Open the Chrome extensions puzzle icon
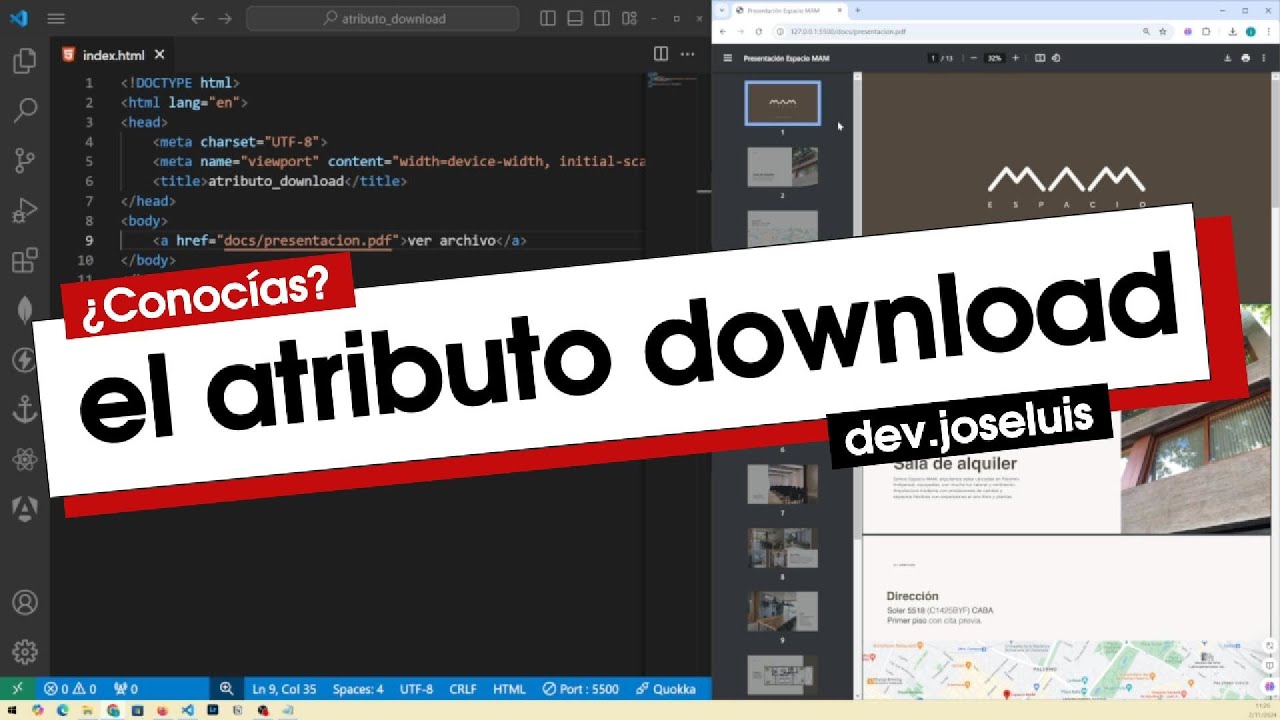Viewport: 1280px width, 720px height. (1206, 31)
